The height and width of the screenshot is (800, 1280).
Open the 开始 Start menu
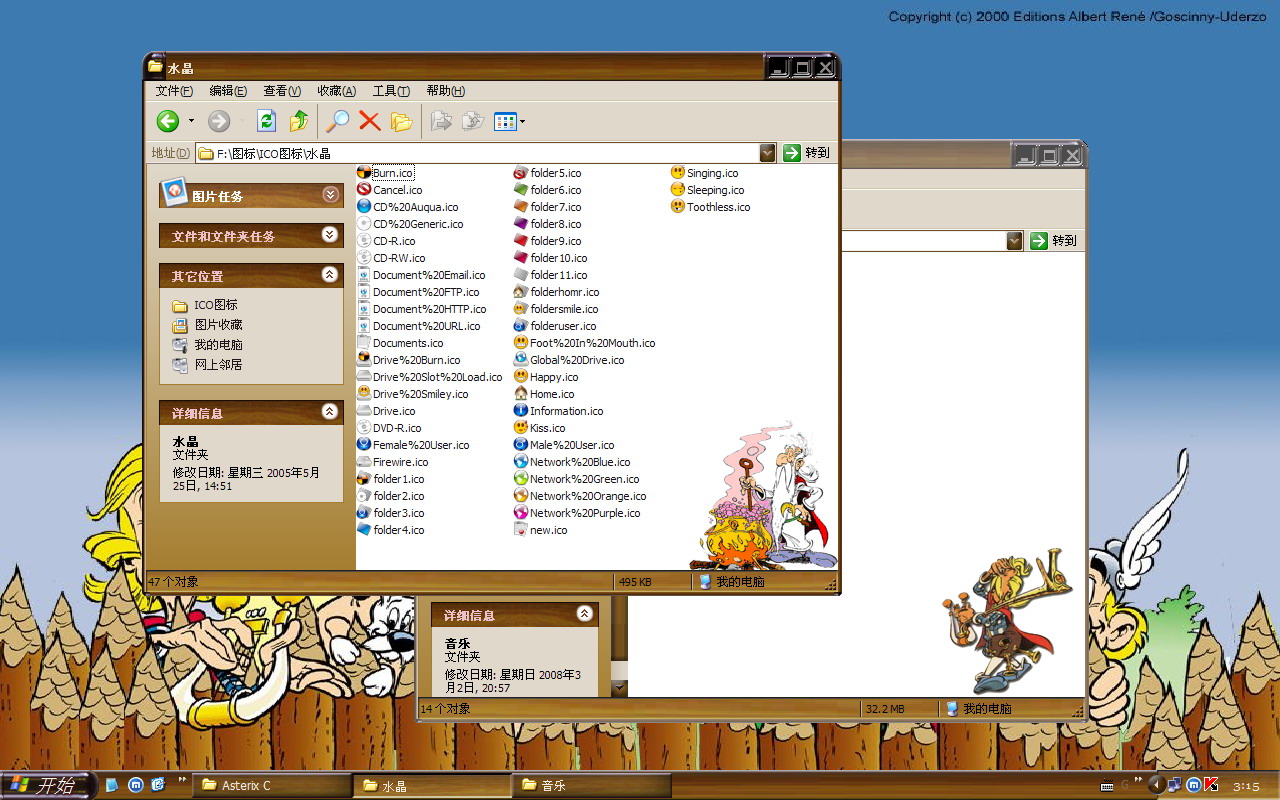pyautogui.click(x=48, y=785)
